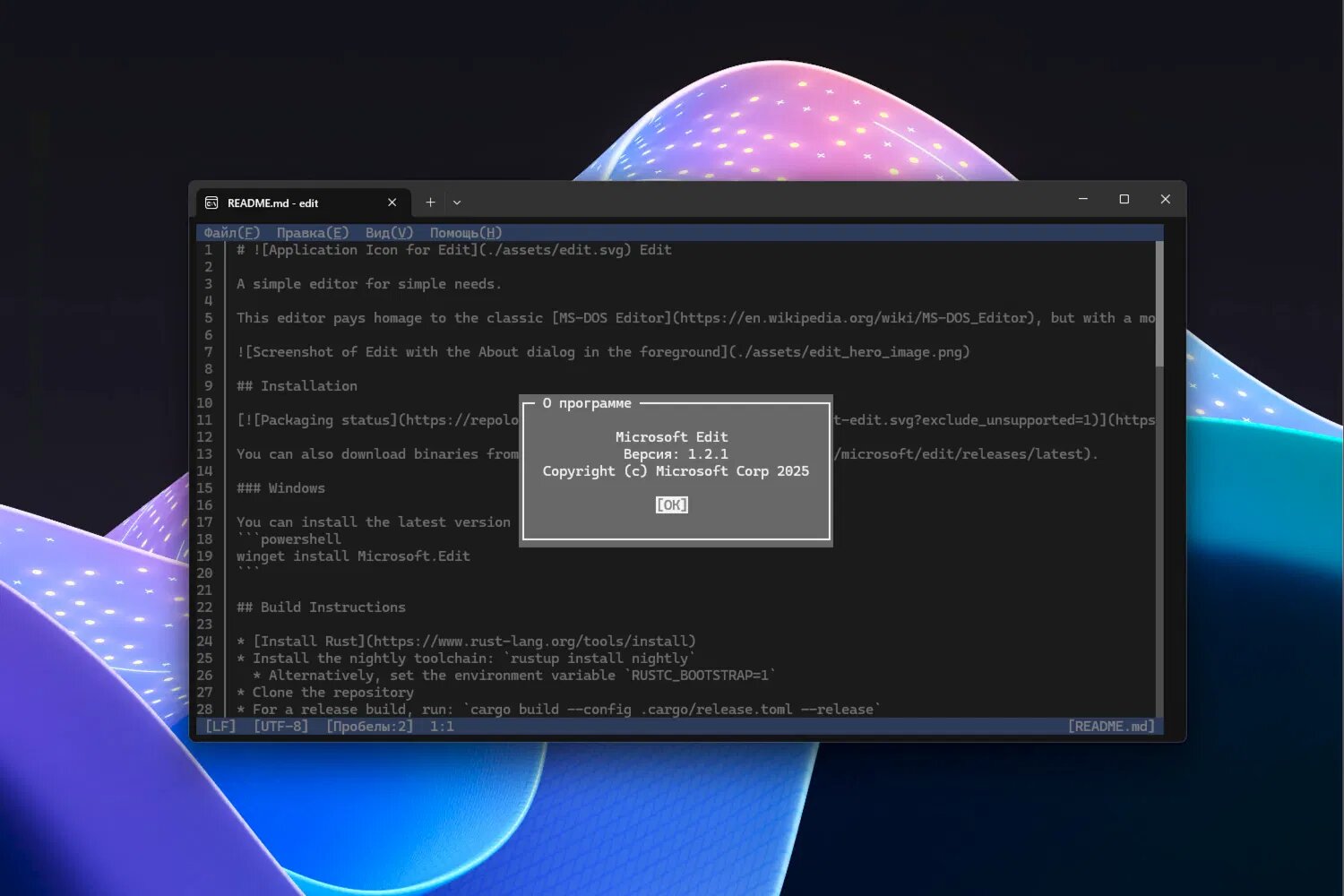Click the editor's vertical scrollbar thumb
The image size is (1344, 896).
pyautogui.click(x=1159, y=305)
